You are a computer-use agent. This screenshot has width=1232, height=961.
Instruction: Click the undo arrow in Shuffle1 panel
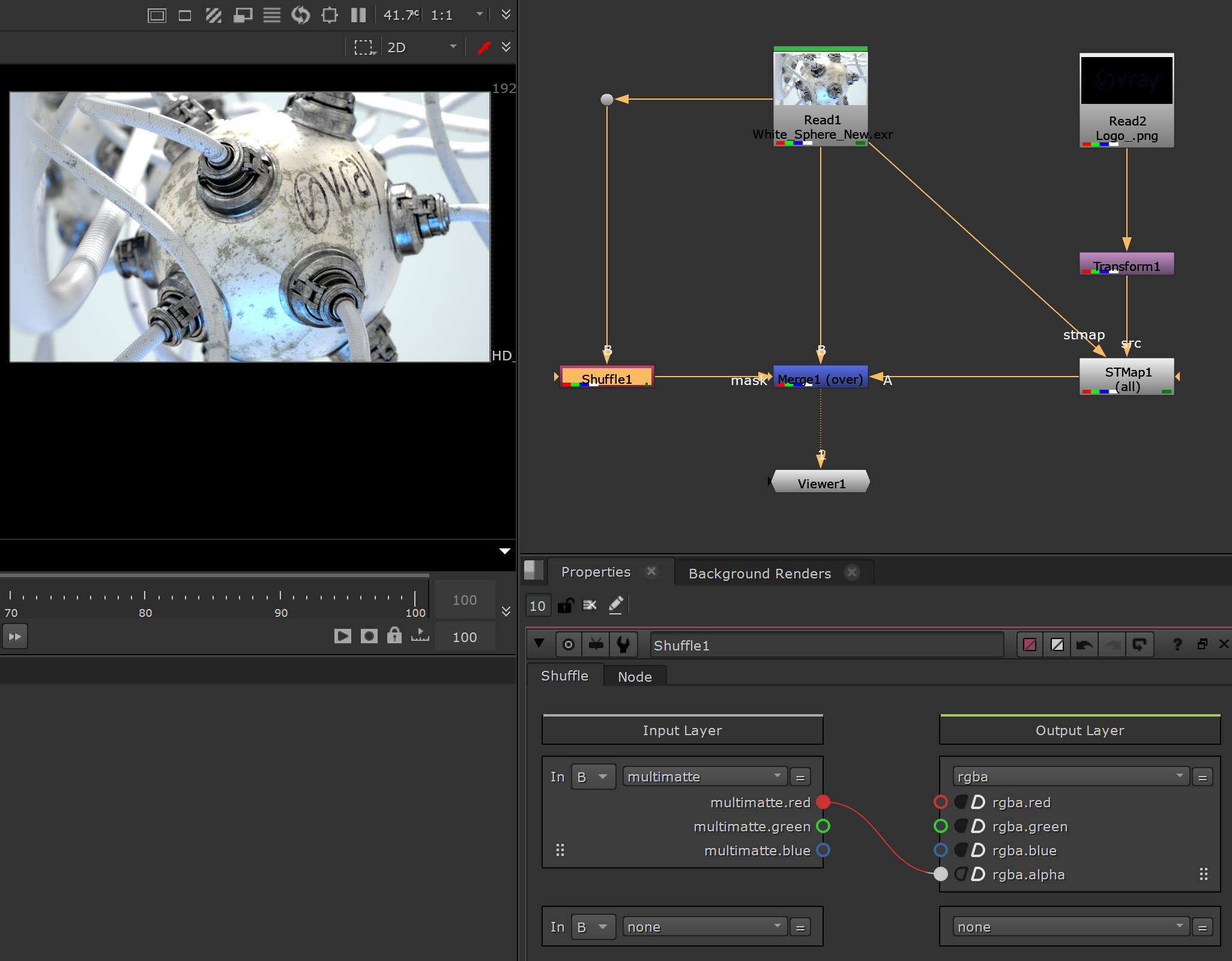[1084, 645]
